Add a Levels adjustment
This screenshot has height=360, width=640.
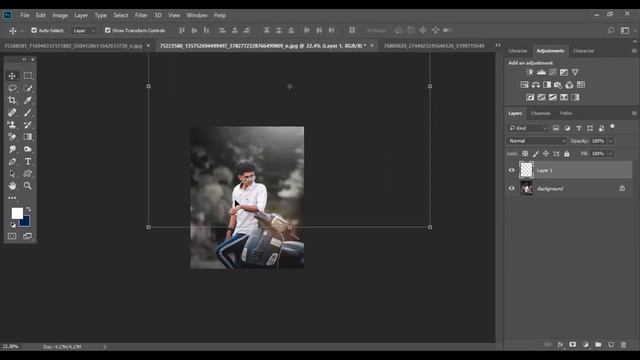(x=541, y=72)
